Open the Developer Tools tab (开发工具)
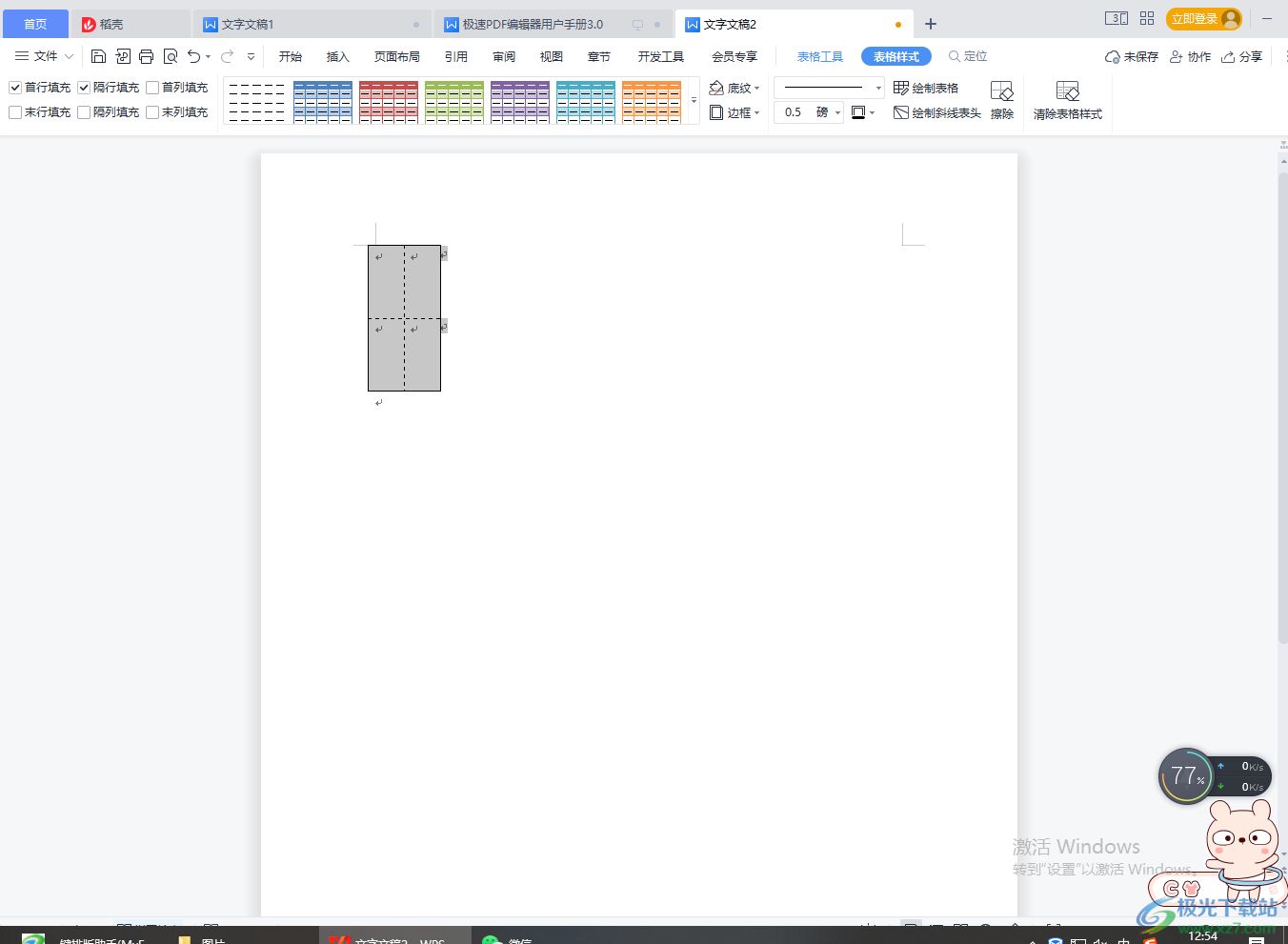Viewport: 1288px width, 944px height. [x=661, y=57]
